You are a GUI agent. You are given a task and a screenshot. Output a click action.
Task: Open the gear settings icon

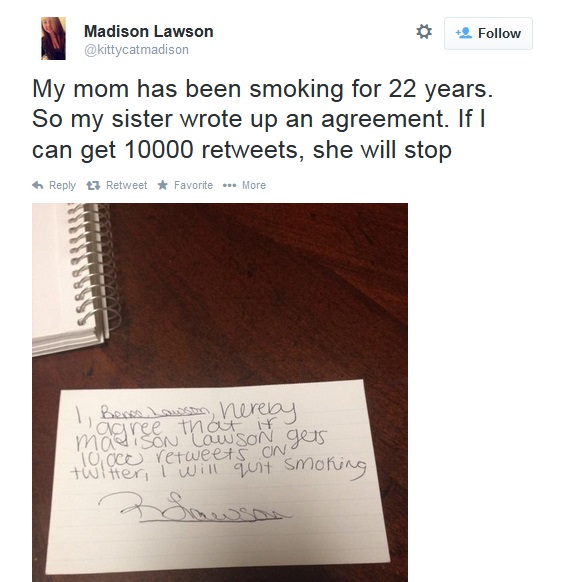(424, 32)
